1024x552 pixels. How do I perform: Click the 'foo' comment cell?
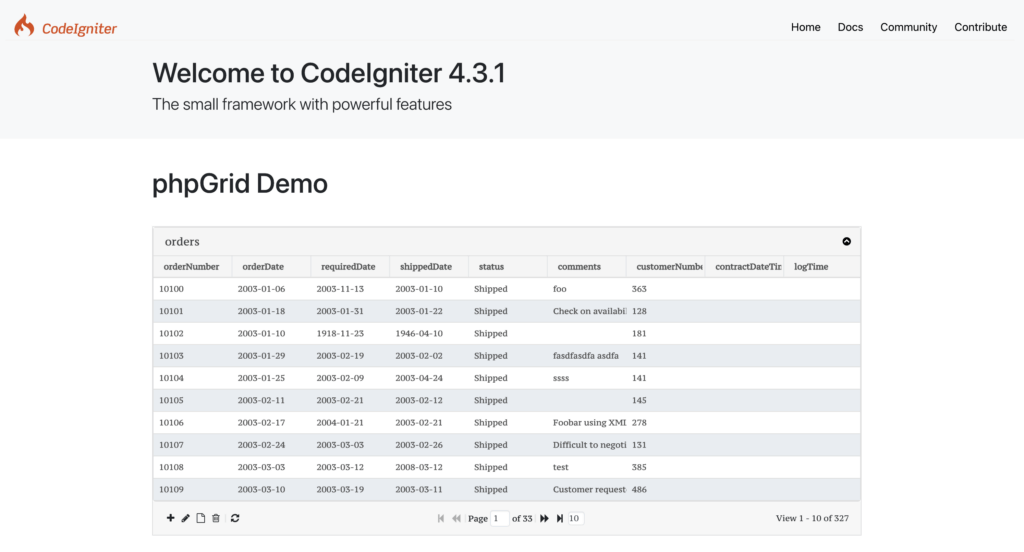tap(586, 289)
